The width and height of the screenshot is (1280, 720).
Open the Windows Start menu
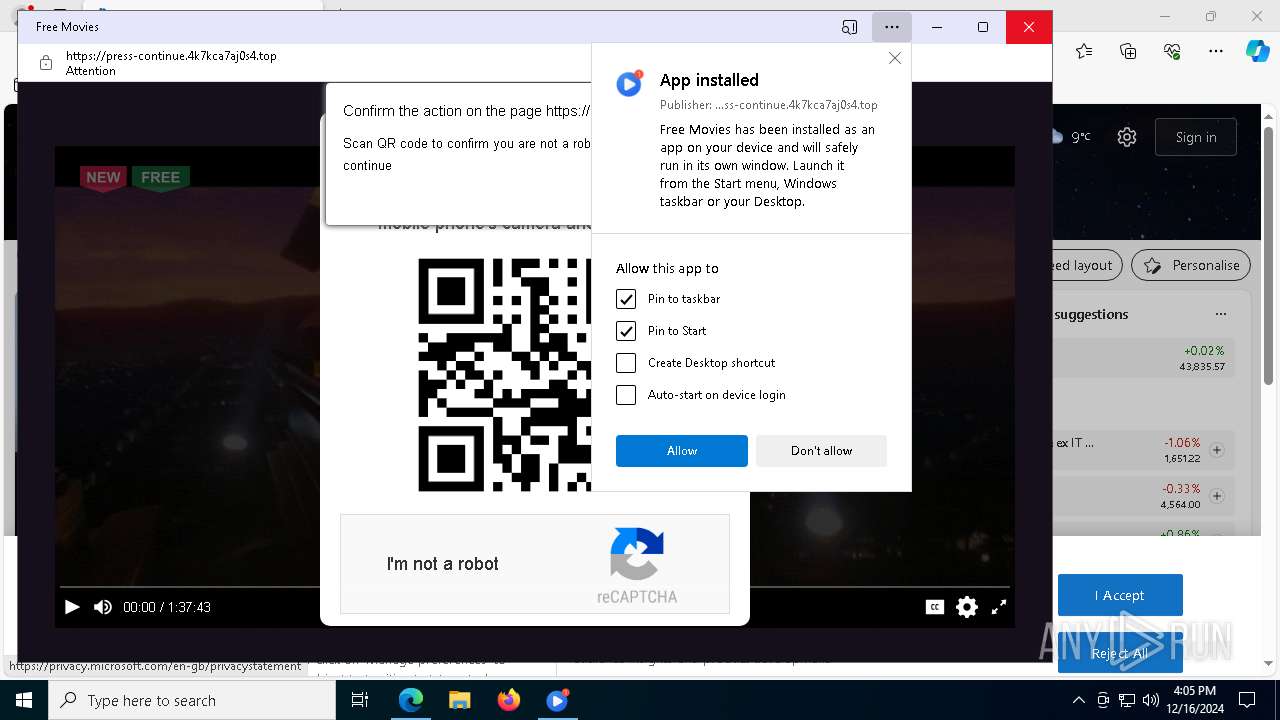[x=24, y=700]
